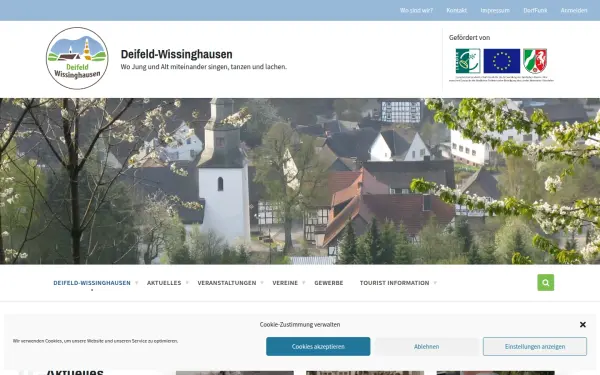Accept cookies with 'Cookies akzeptieren'

(318, 346)
